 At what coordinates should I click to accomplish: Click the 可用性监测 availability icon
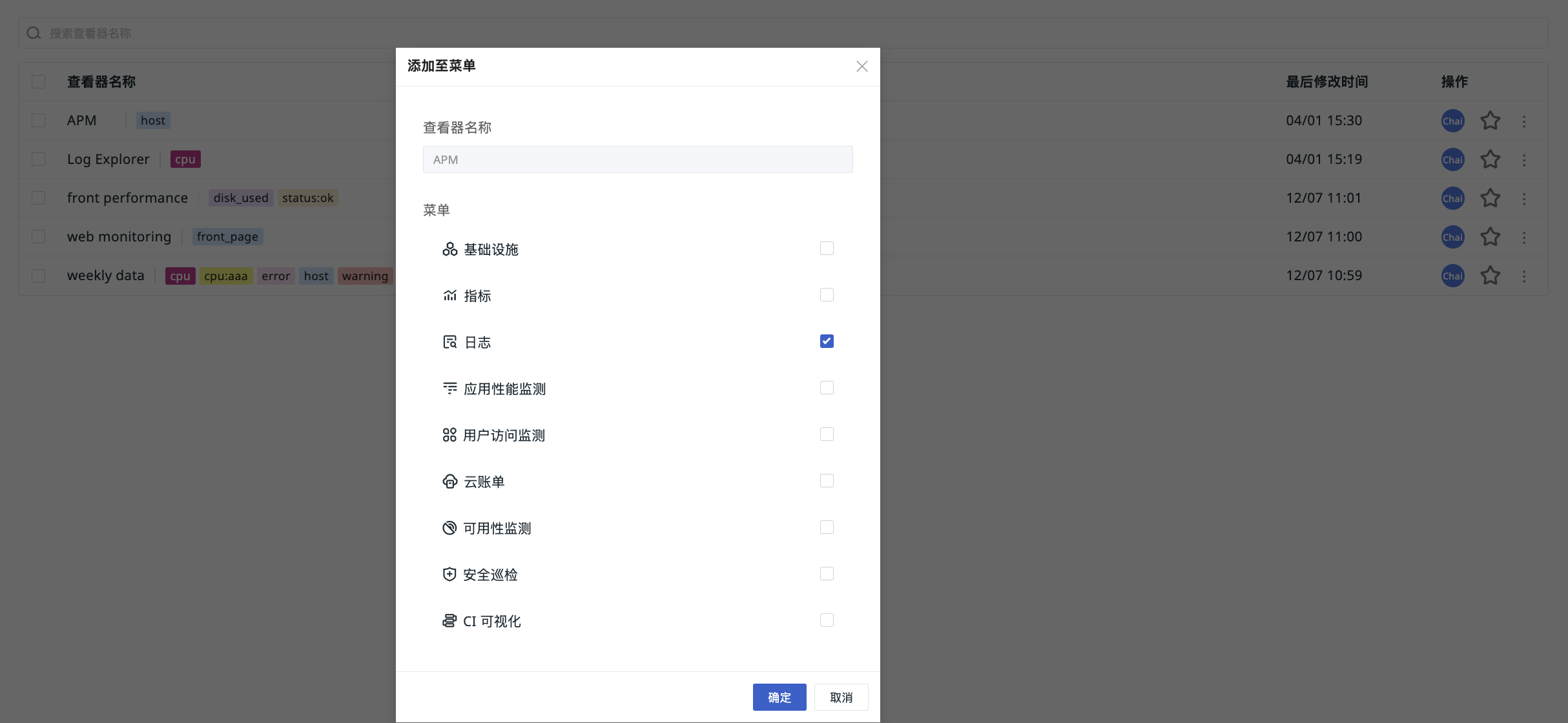pyautogui.click(x=449, y=528)
